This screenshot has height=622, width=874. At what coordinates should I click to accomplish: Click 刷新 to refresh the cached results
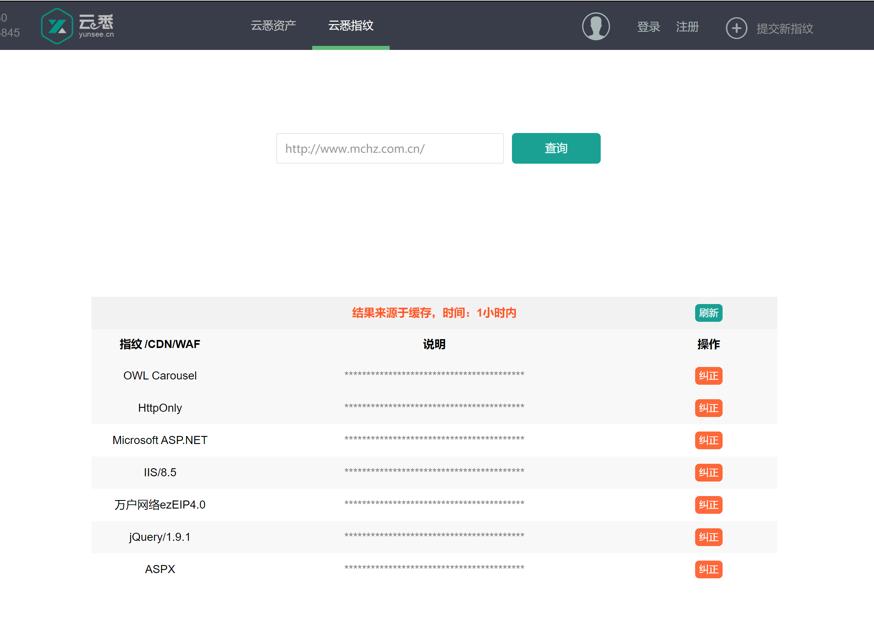(x=708, y=312)
